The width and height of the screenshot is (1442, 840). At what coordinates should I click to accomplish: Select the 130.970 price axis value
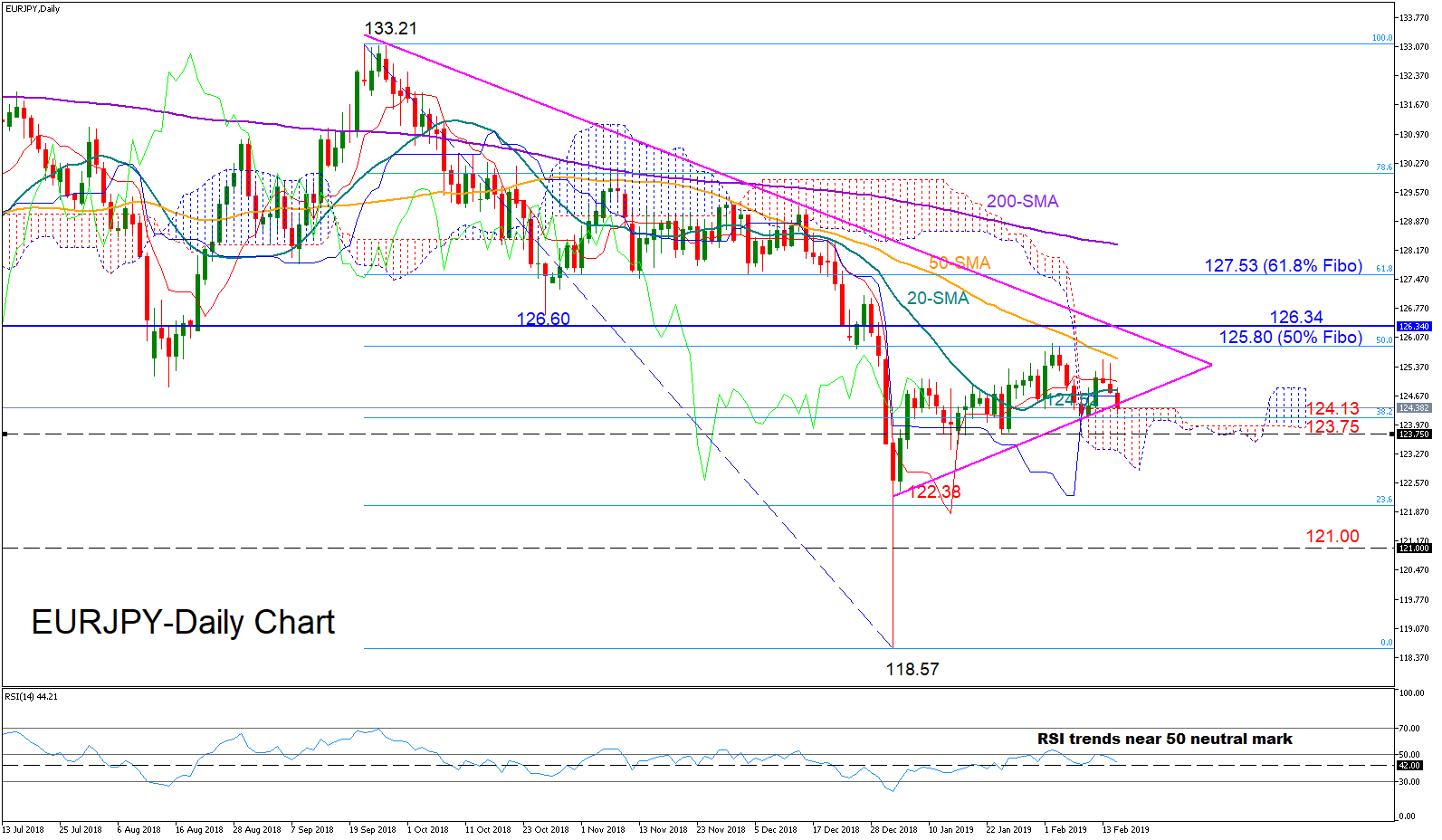pyautogui.click(x=1414, y=134)
